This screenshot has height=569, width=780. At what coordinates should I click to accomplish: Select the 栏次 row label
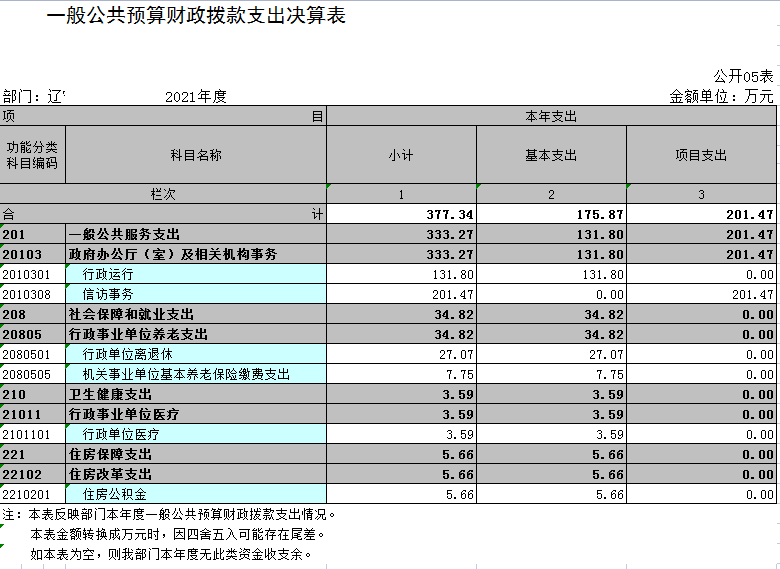coord(163,194)
